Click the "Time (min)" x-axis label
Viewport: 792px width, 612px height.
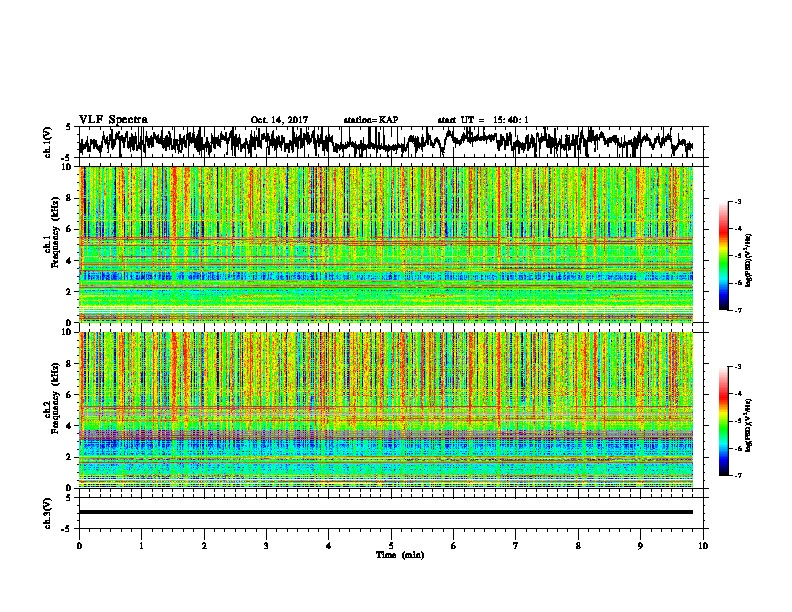click(x=400, y=555)
